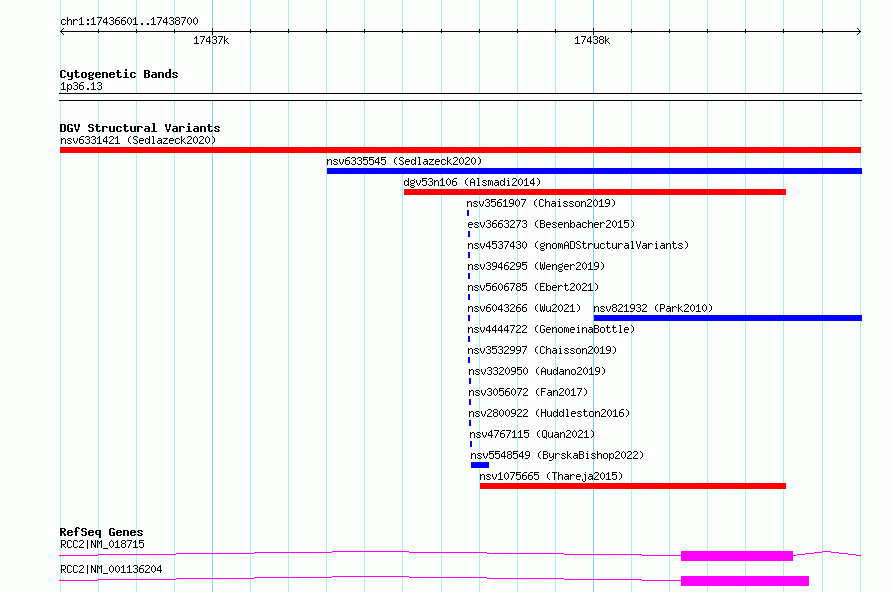890x592 pixels.
Task: Click nsv6043266 (Wu2021) label
Action: [x=524, y=308]
